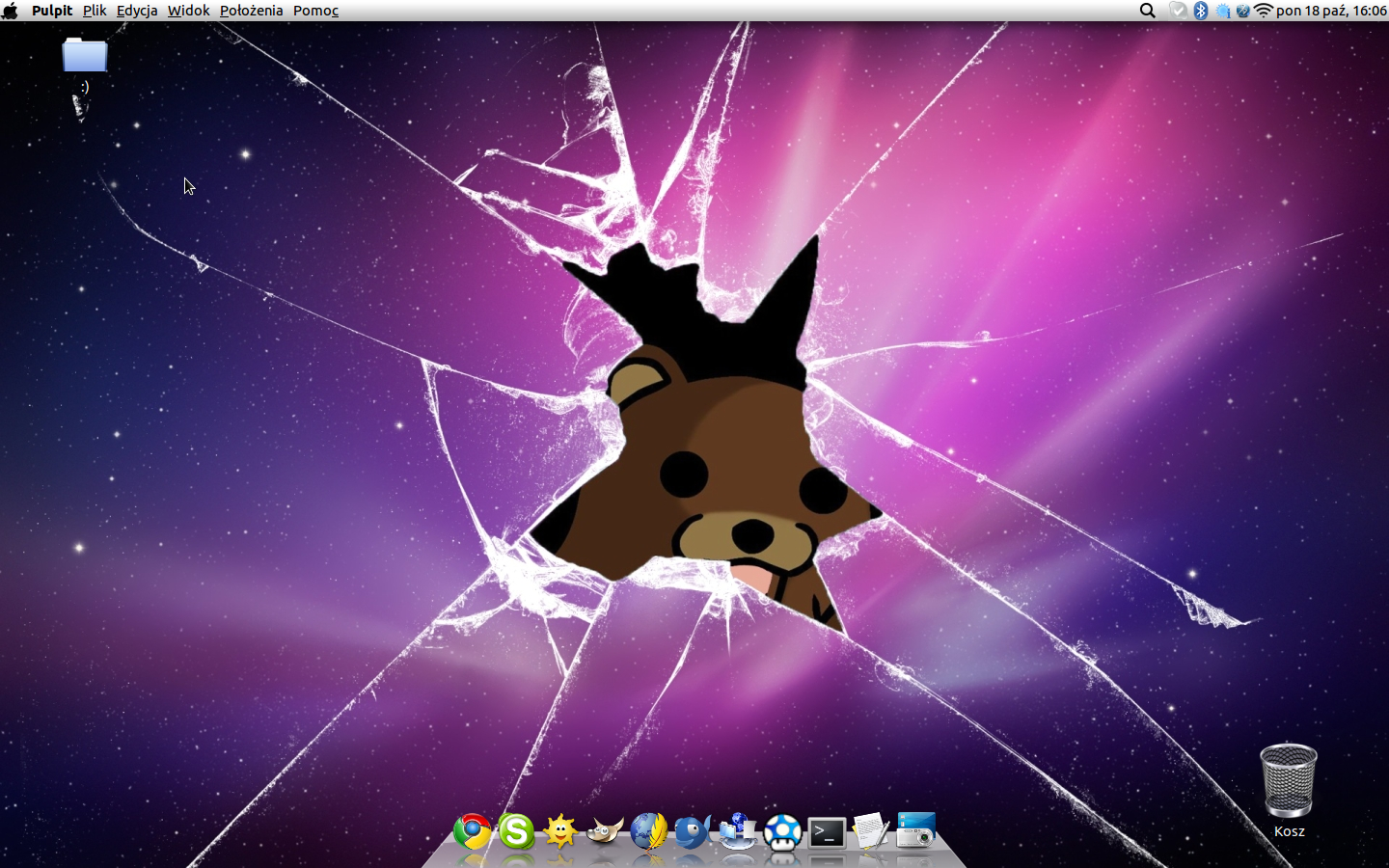The width and height of the screenshot is (1389, 868).
Task: Open the network computers dock icon
Action: pos(738,831)
